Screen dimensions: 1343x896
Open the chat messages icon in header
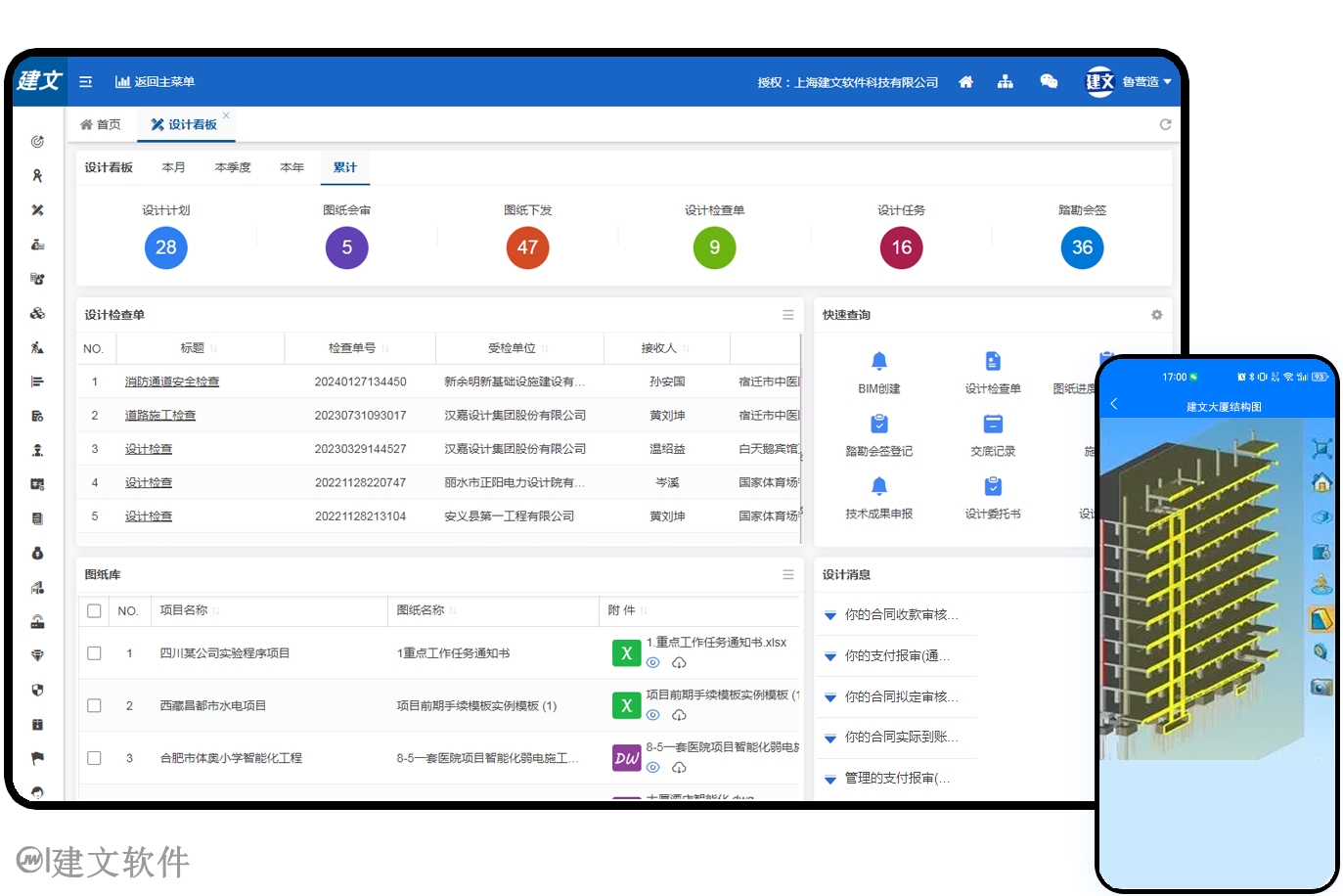click(1049, 82)
